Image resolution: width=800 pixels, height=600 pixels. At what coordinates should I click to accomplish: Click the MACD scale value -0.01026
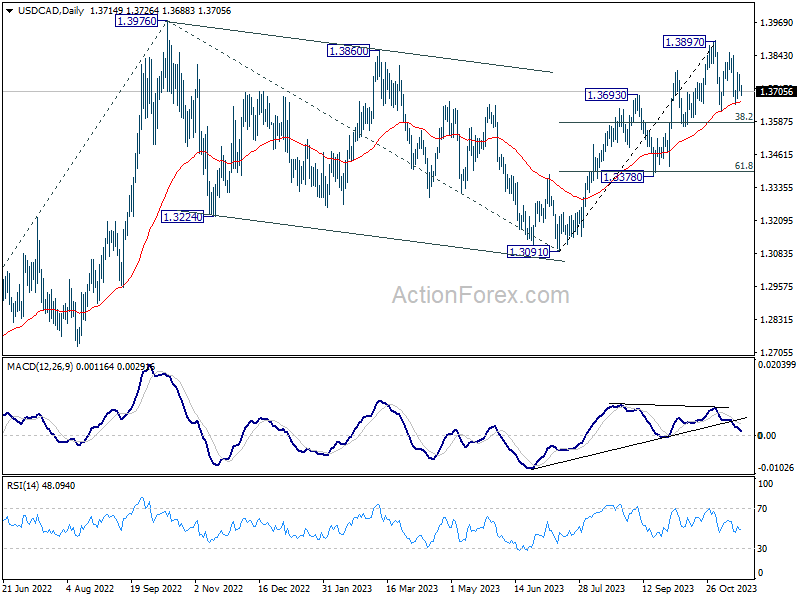777,467
